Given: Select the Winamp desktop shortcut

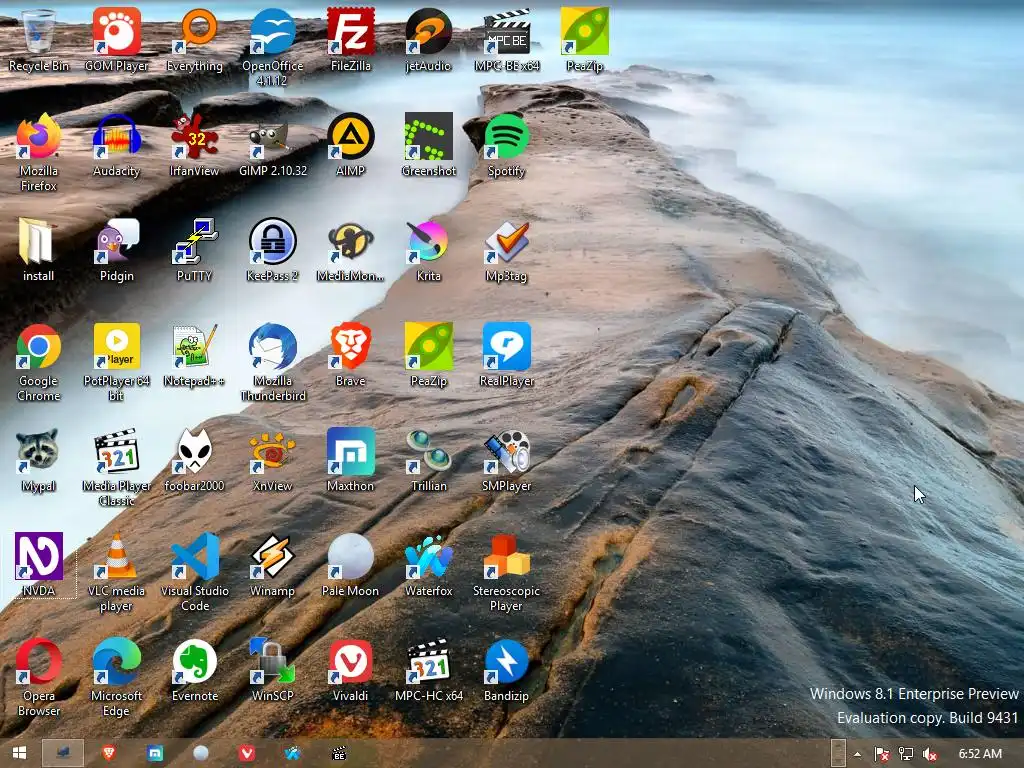Looking at the screenshot, I should coord(272,566).
